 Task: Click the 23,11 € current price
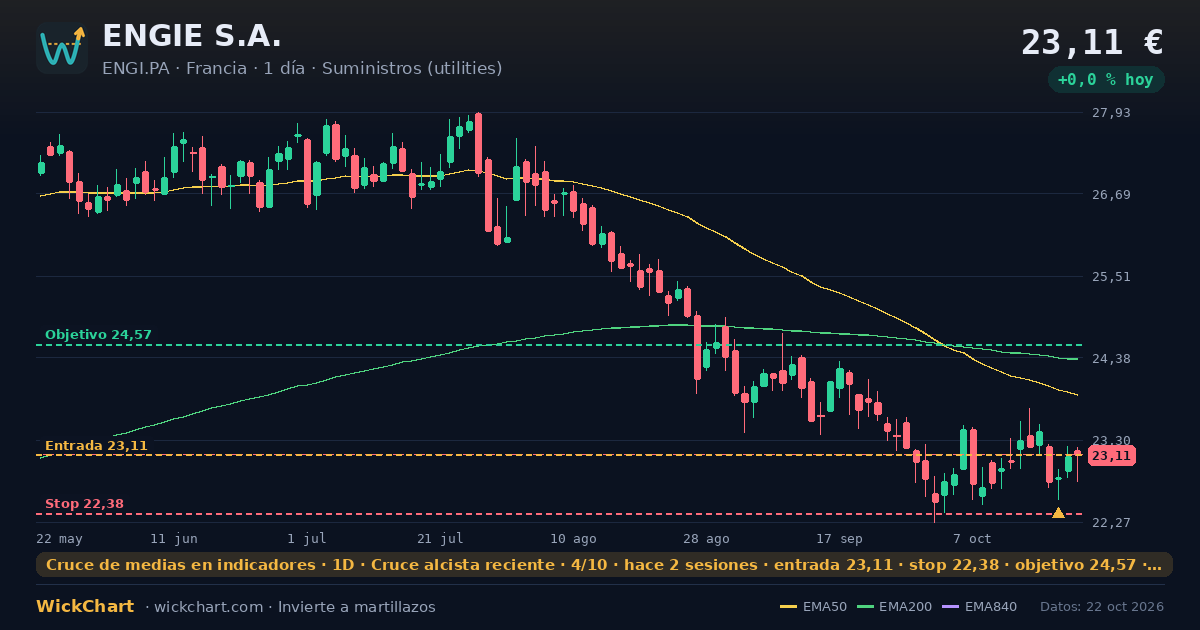pyautogui.click(x=1092, y=42)
